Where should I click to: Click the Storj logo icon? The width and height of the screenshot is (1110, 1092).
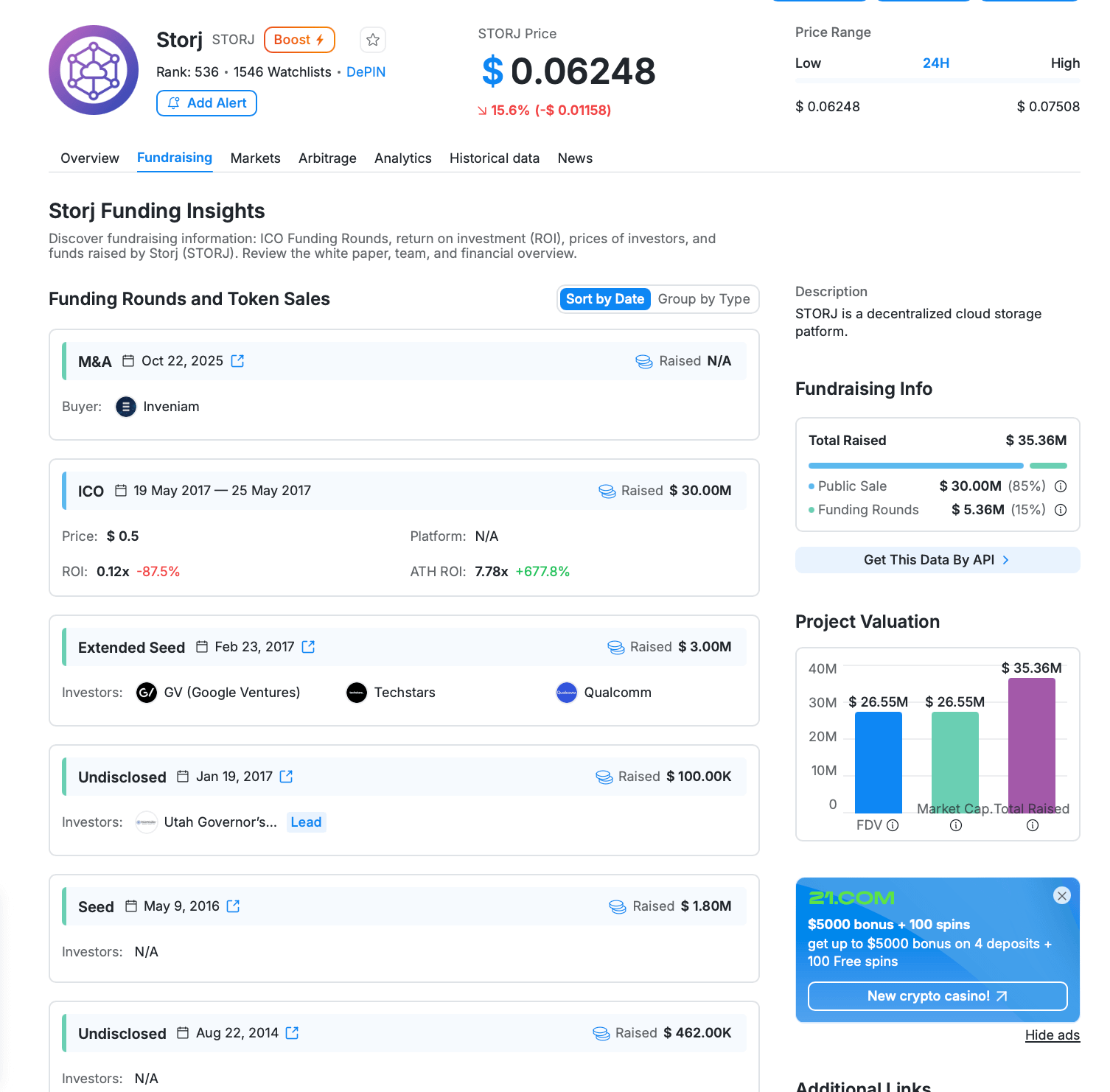coord(94,70)
